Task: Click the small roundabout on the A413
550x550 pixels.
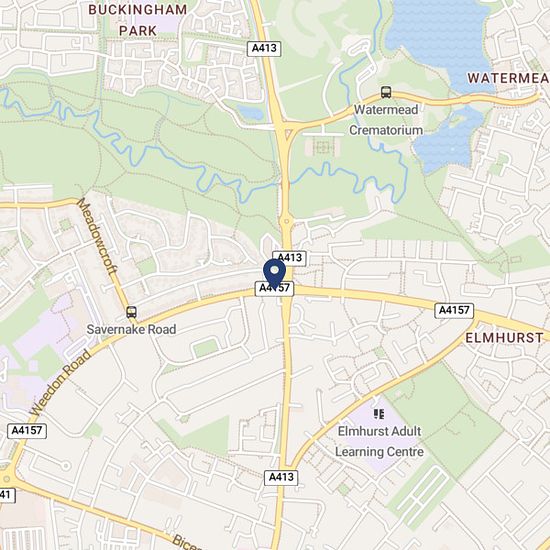Action: tap(287, 221)
